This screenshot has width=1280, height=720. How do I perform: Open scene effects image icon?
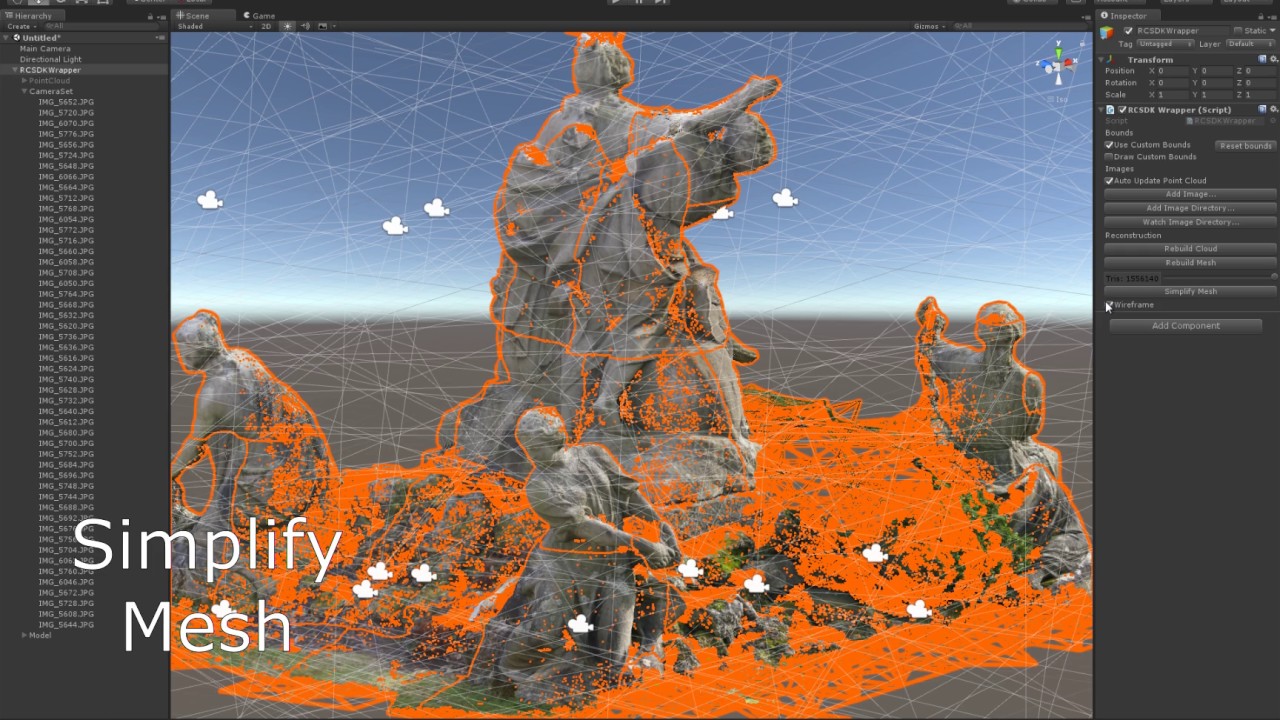(321, 26)
